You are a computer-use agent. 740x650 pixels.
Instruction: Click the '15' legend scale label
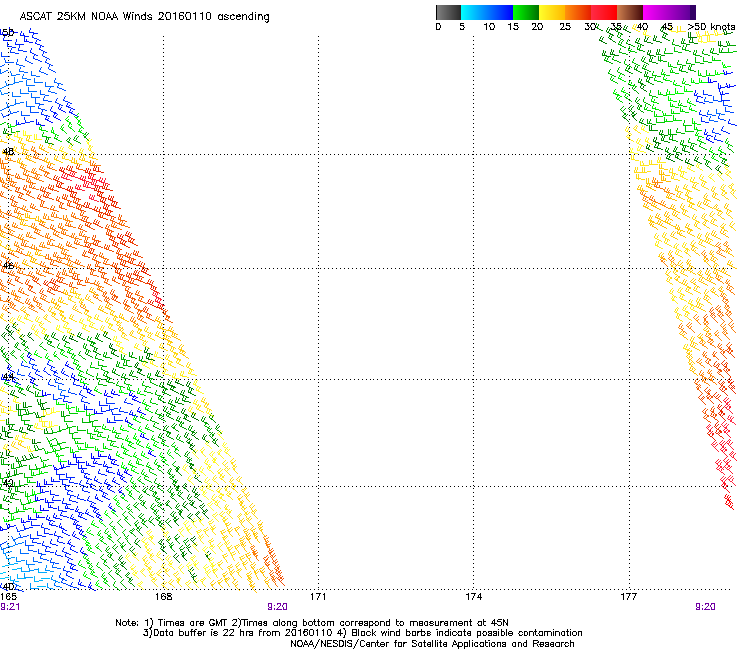pos(513,27)
